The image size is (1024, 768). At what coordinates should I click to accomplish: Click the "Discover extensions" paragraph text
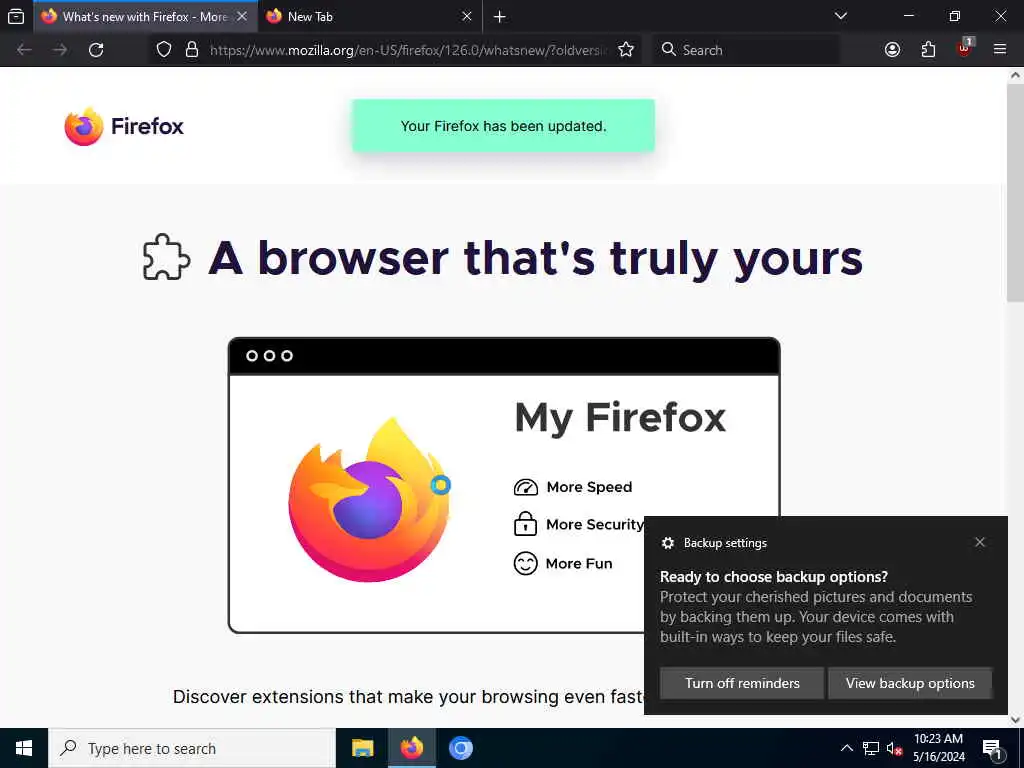coord(409,697)
